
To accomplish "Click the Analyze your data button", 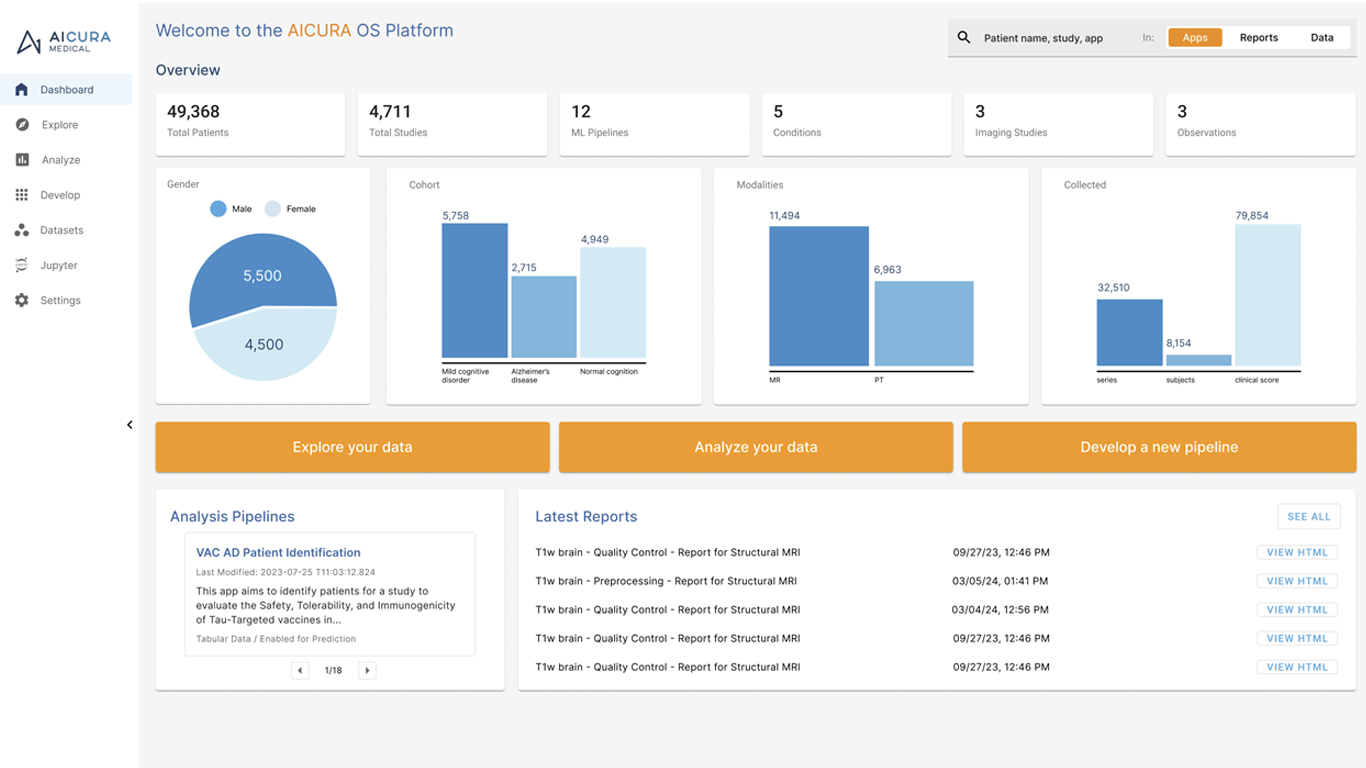I will click(x=756, y=447).
